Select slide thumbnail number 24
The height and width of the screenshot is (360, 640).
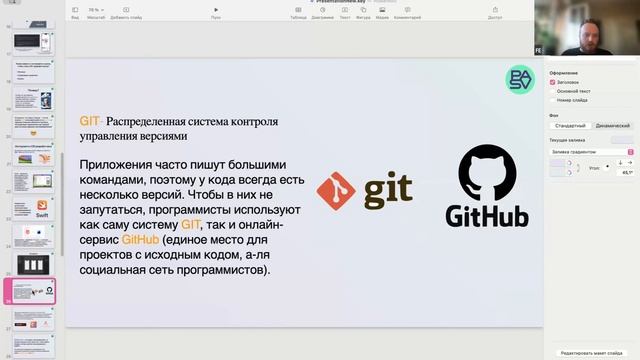point(33,236)
